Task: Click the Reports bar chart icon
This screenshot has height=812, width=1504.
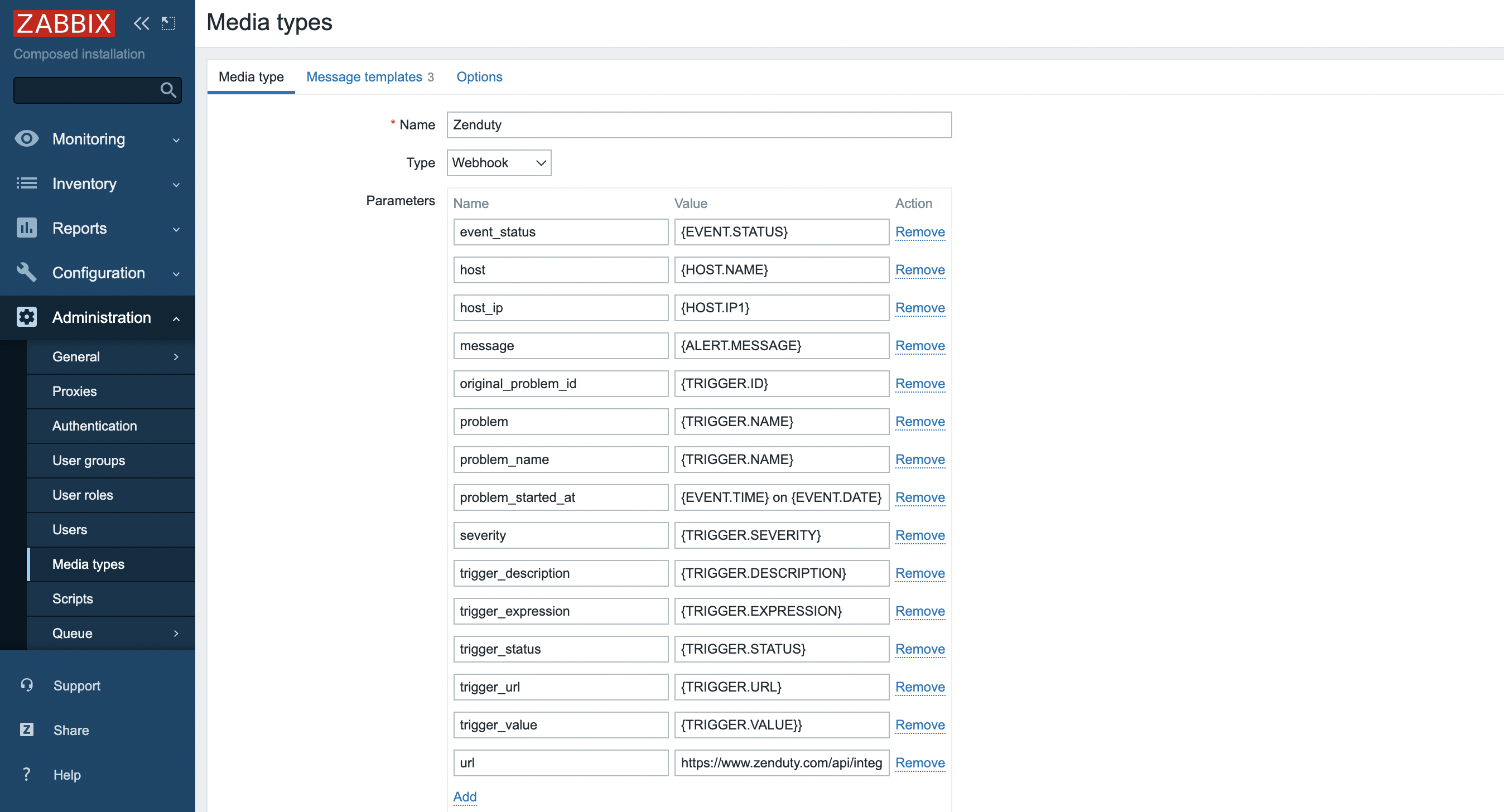Action: (x=26, y=228)
